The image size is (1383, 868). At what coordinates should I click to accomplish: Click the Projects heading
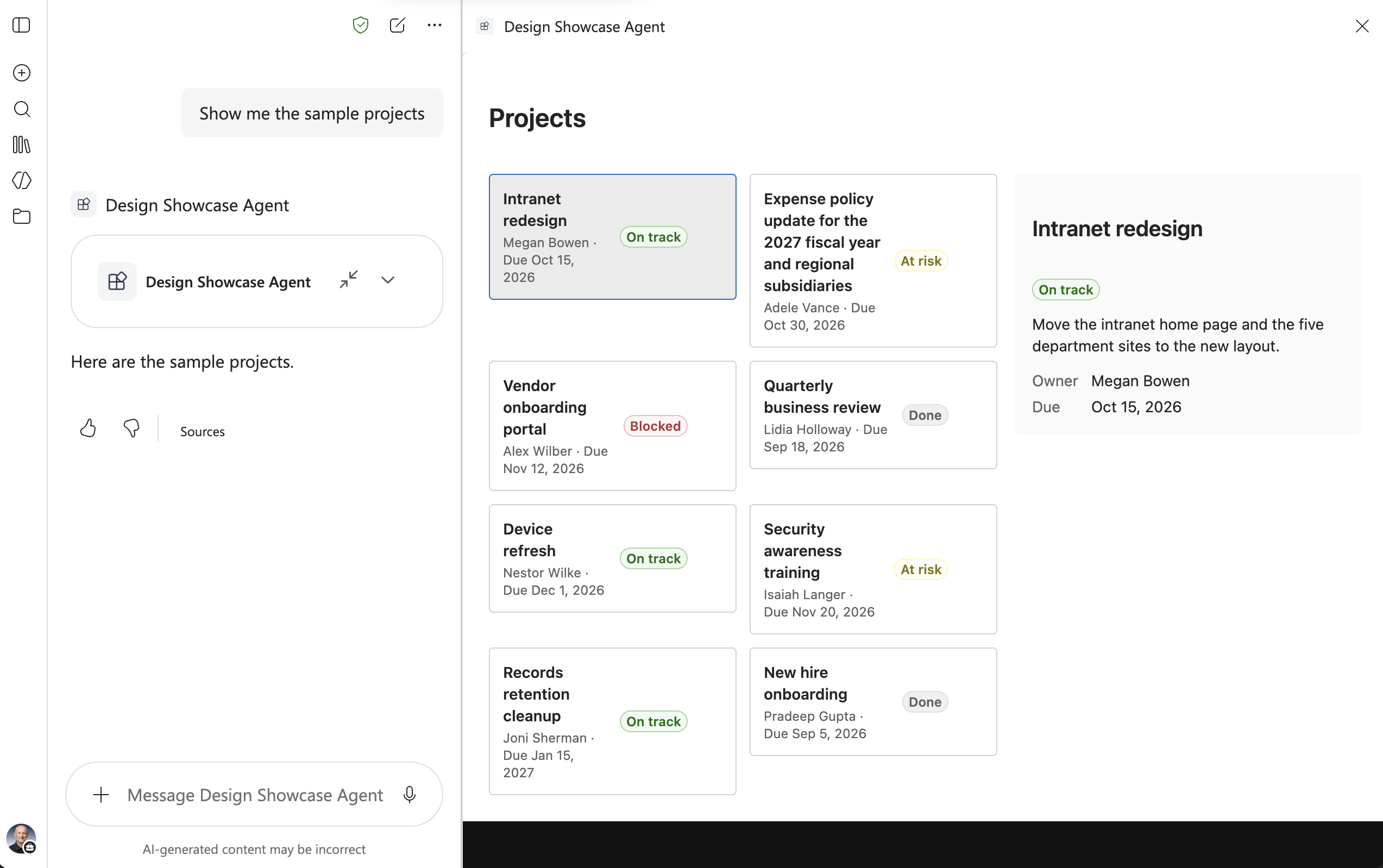pos(537,118)
